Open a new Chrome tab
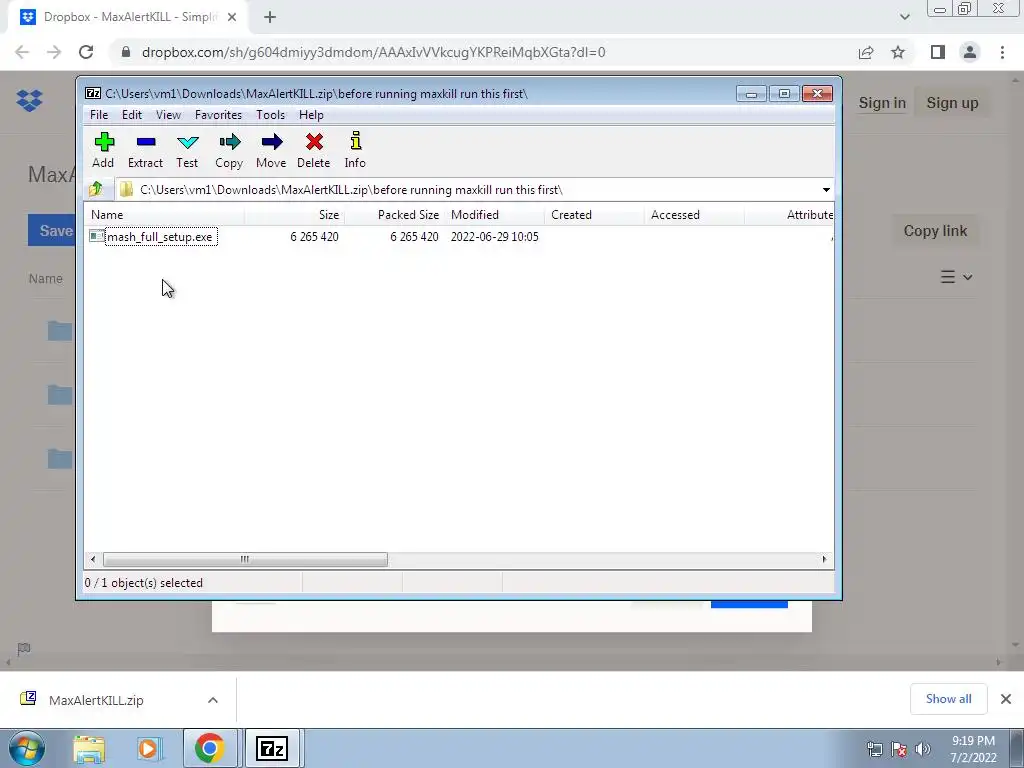Image resolution: width=1024 pixels, height=768 pixels. (x=270, y=17)
